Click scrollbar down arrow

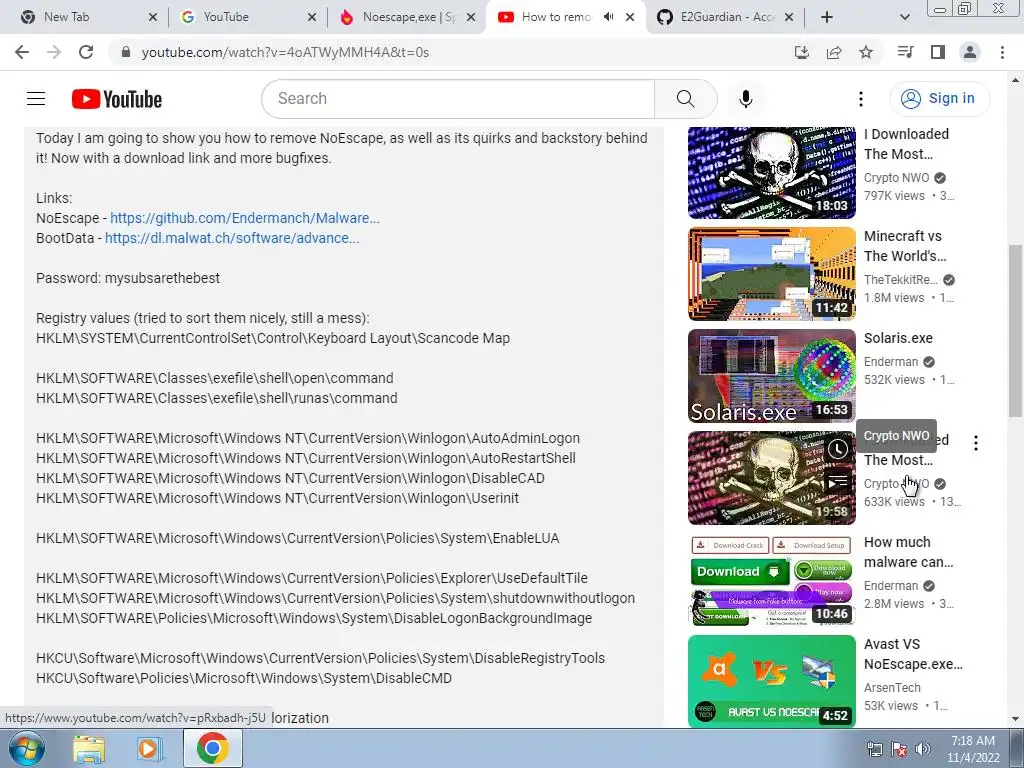coord(1015,720)
